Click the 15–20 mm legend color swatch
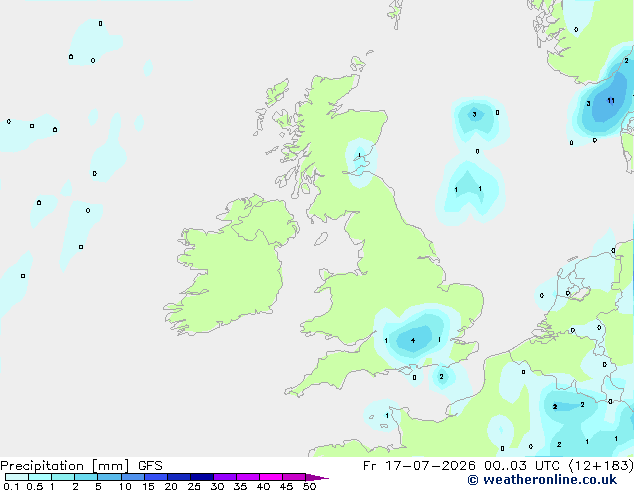The width and height of the screenshot is (634, 490). click(x=156, y=477)
